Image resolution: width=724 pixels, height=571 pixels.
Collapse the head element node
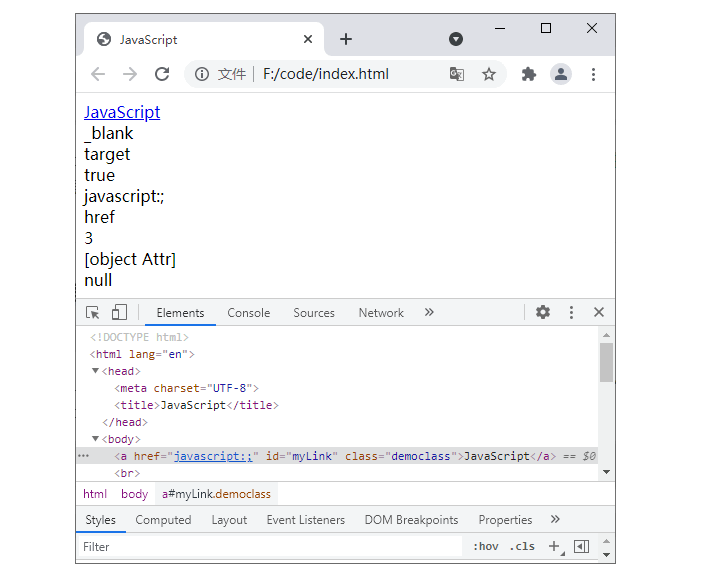(x=95, y=371)
